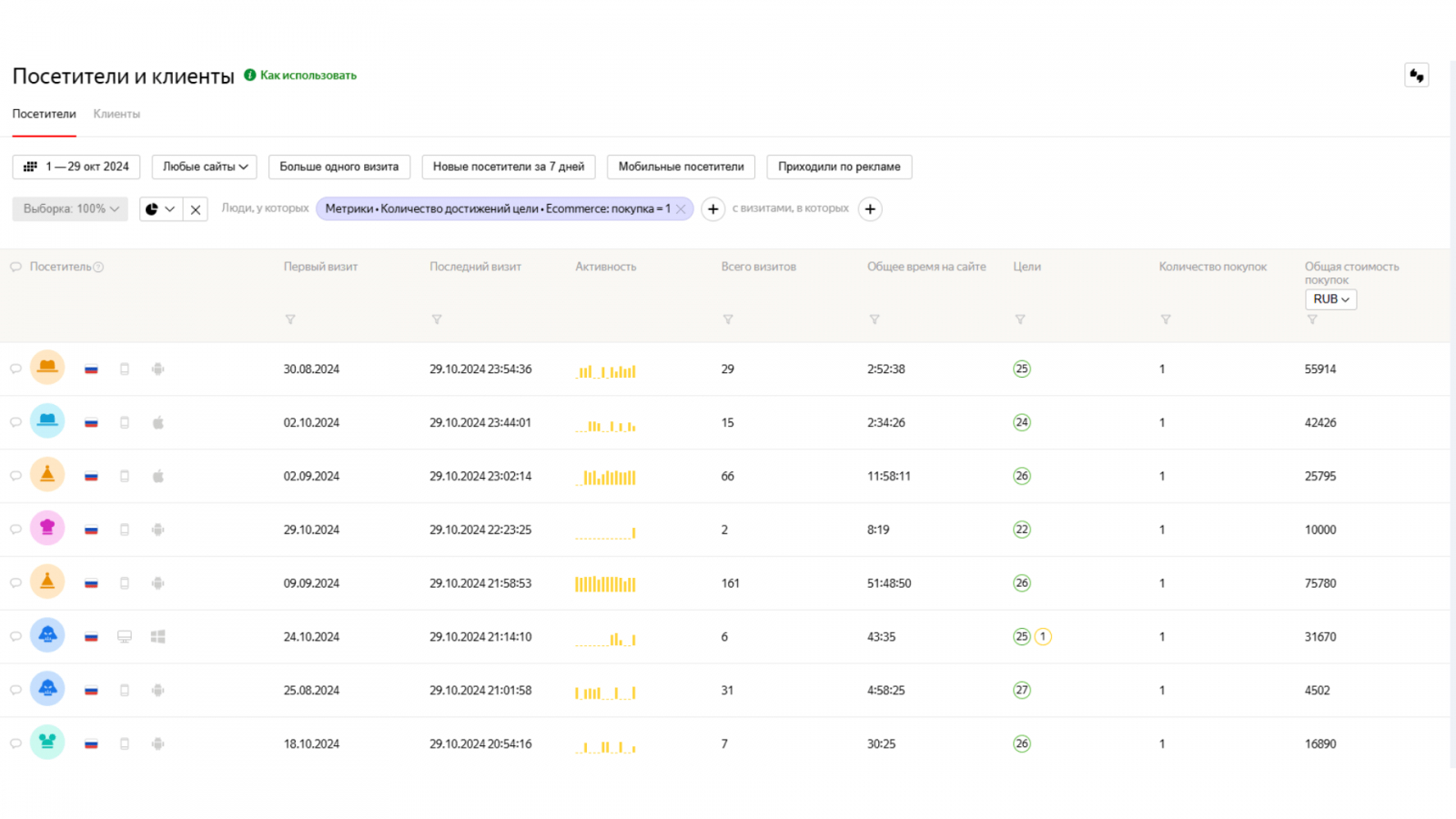Open the Любые сайты dropdown
The image size is (1456, 819).
pyautogui.click(x=204, y=167)
